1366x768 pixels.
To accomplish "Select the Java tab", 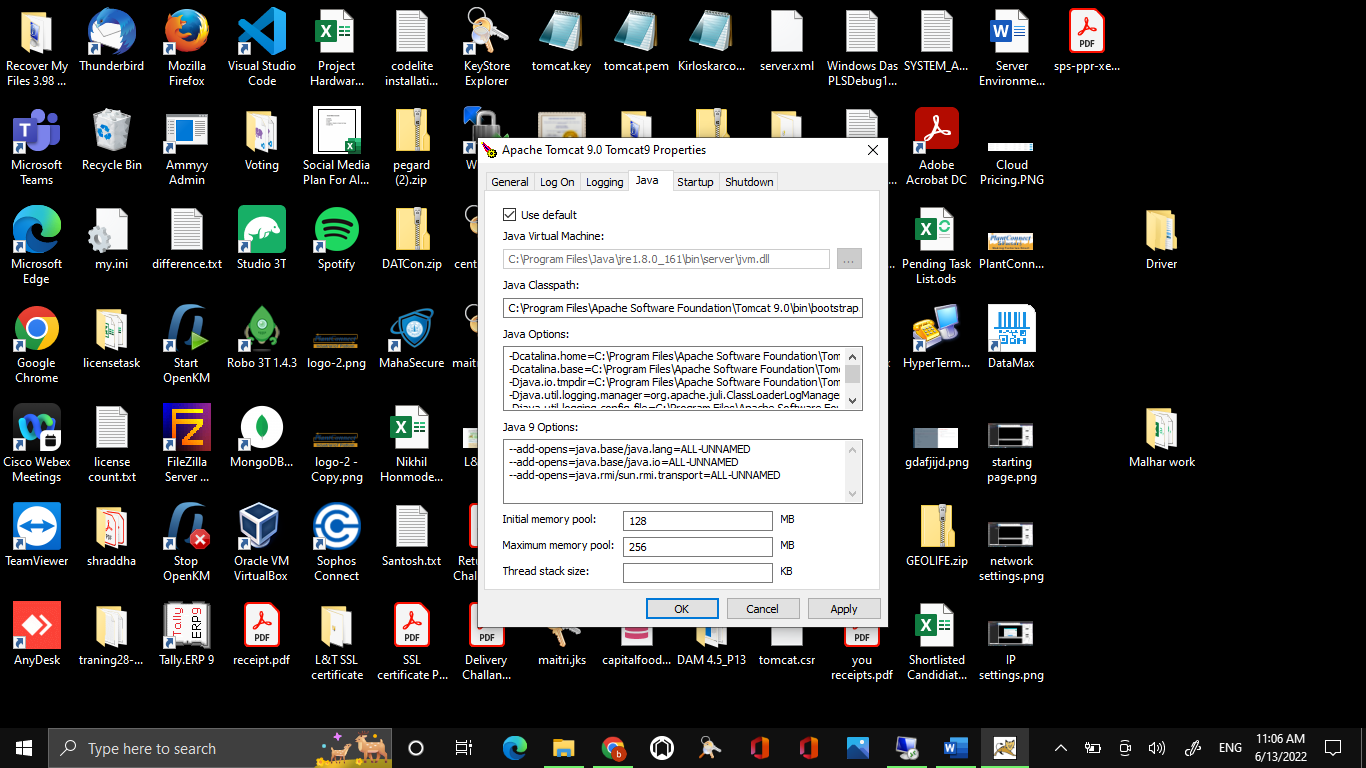I will pyautogui.click(x=648, y=180).
